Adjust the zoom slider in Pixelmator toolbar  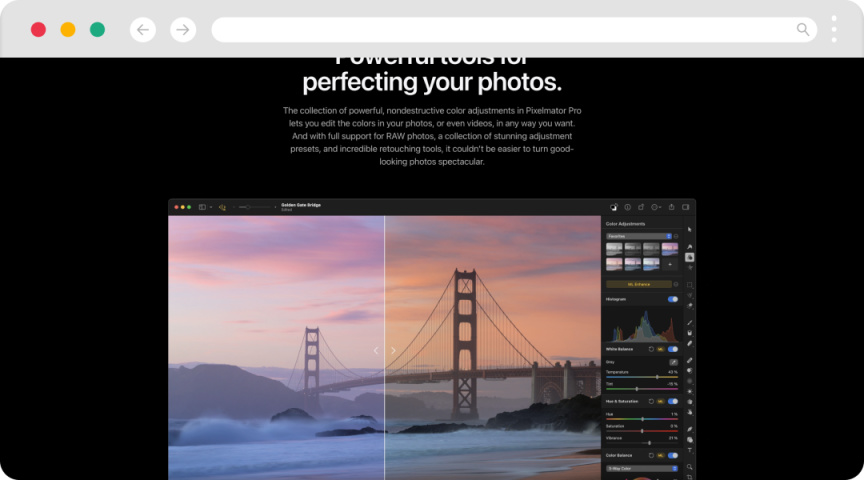click(254, 207)
